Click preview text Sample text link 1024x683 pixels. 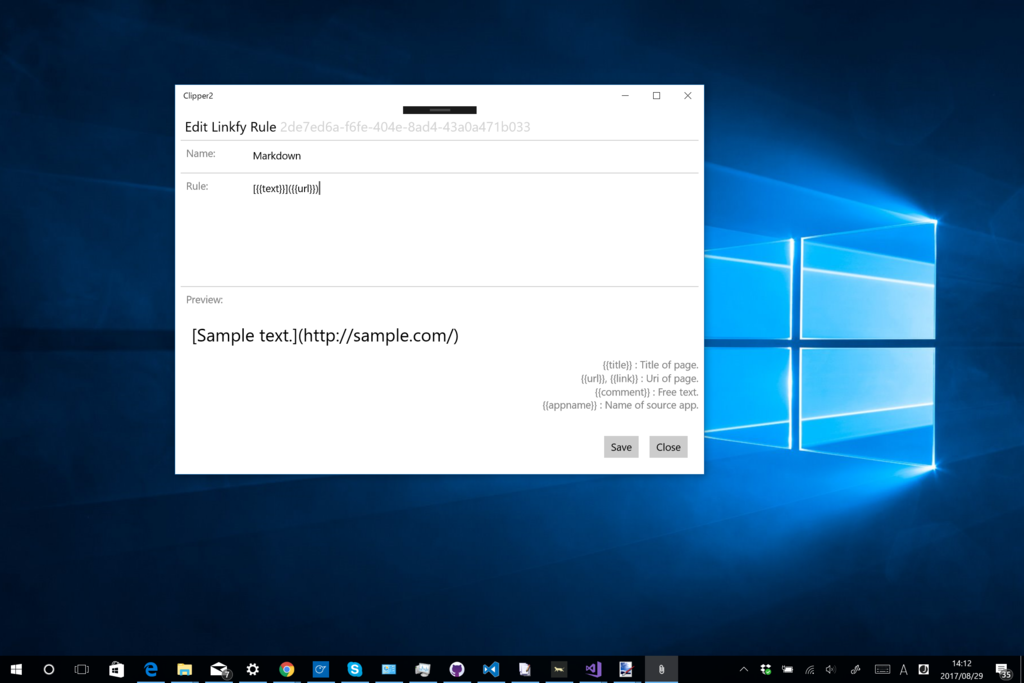point(325,336)
